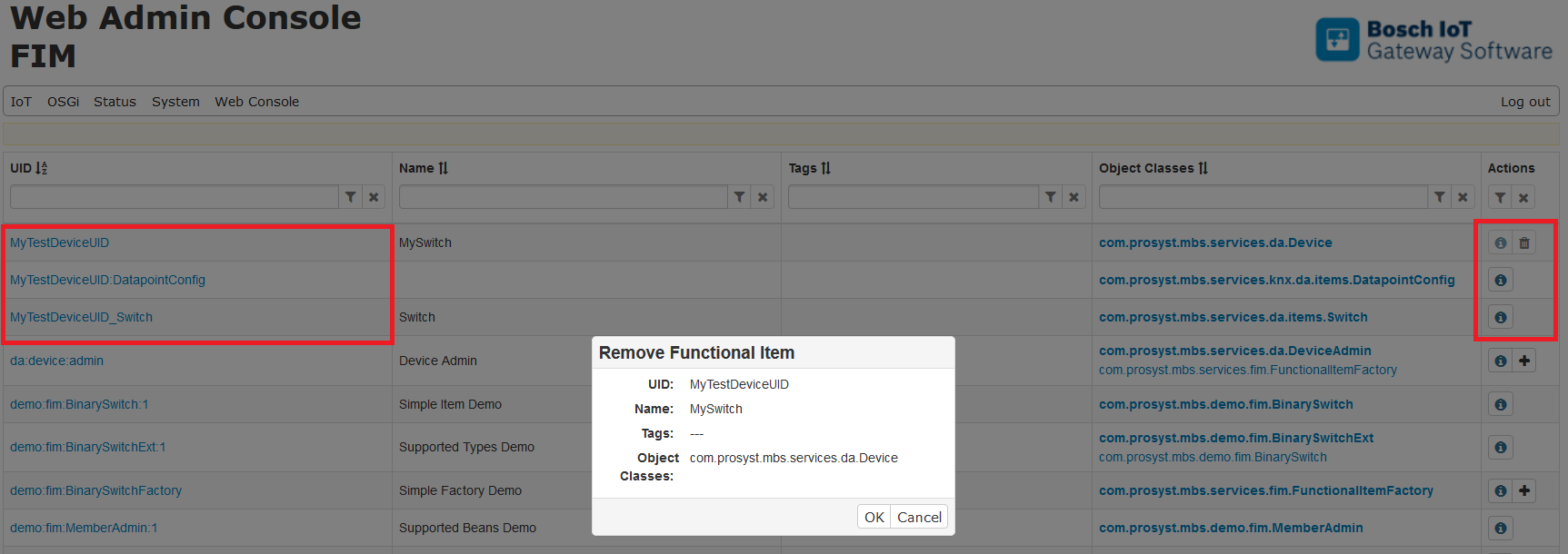The width and height of the screenshot is (1568, 554).
Task: Show info for MyTestDeviceUID row
Action: click(1500, 242)
